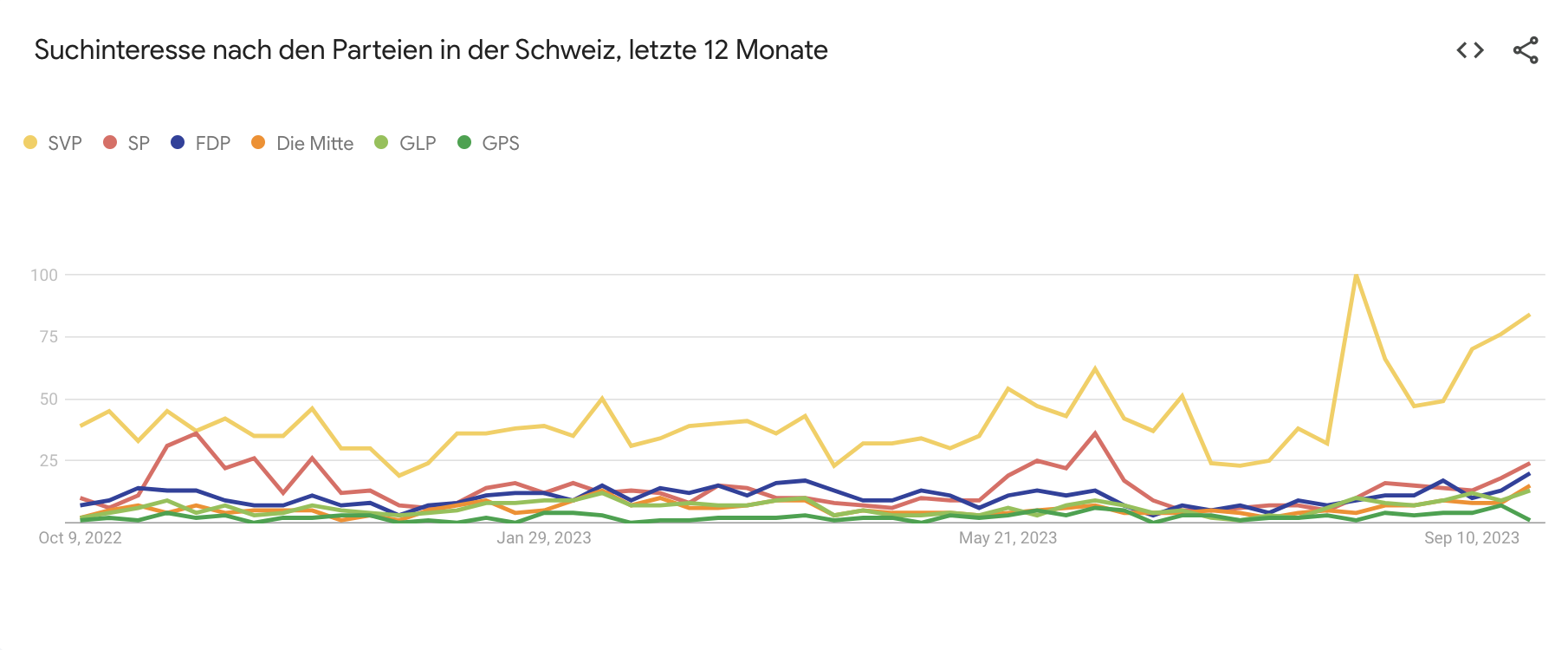This screenshot has width=1568, height=650.
Task: Click the dark green GPS legend dot
Action: click(x=464, y=142)
